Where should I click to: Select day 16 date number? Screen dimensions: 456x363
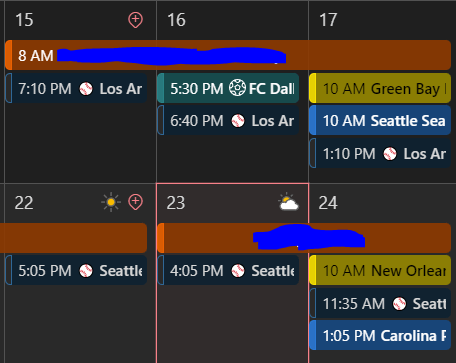pos(176,20)
